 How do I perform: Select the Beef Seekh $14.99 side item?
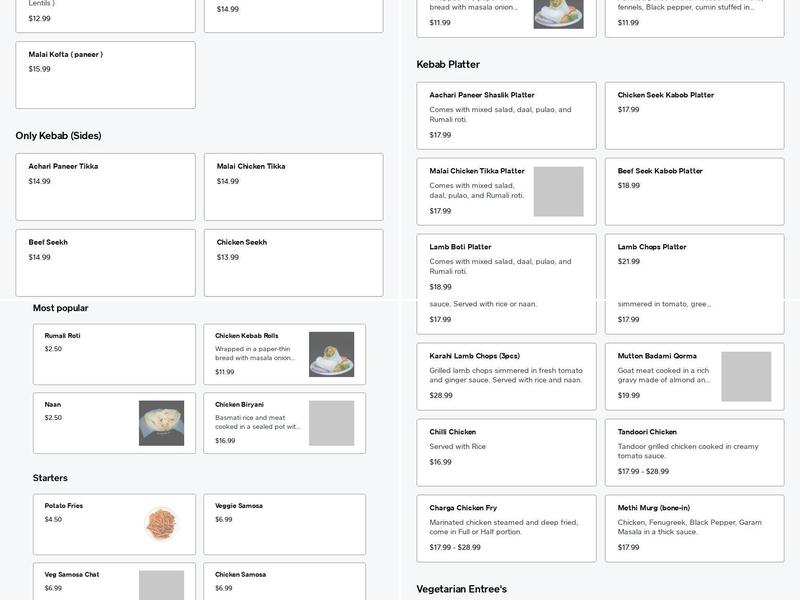[x=105, y=263]
